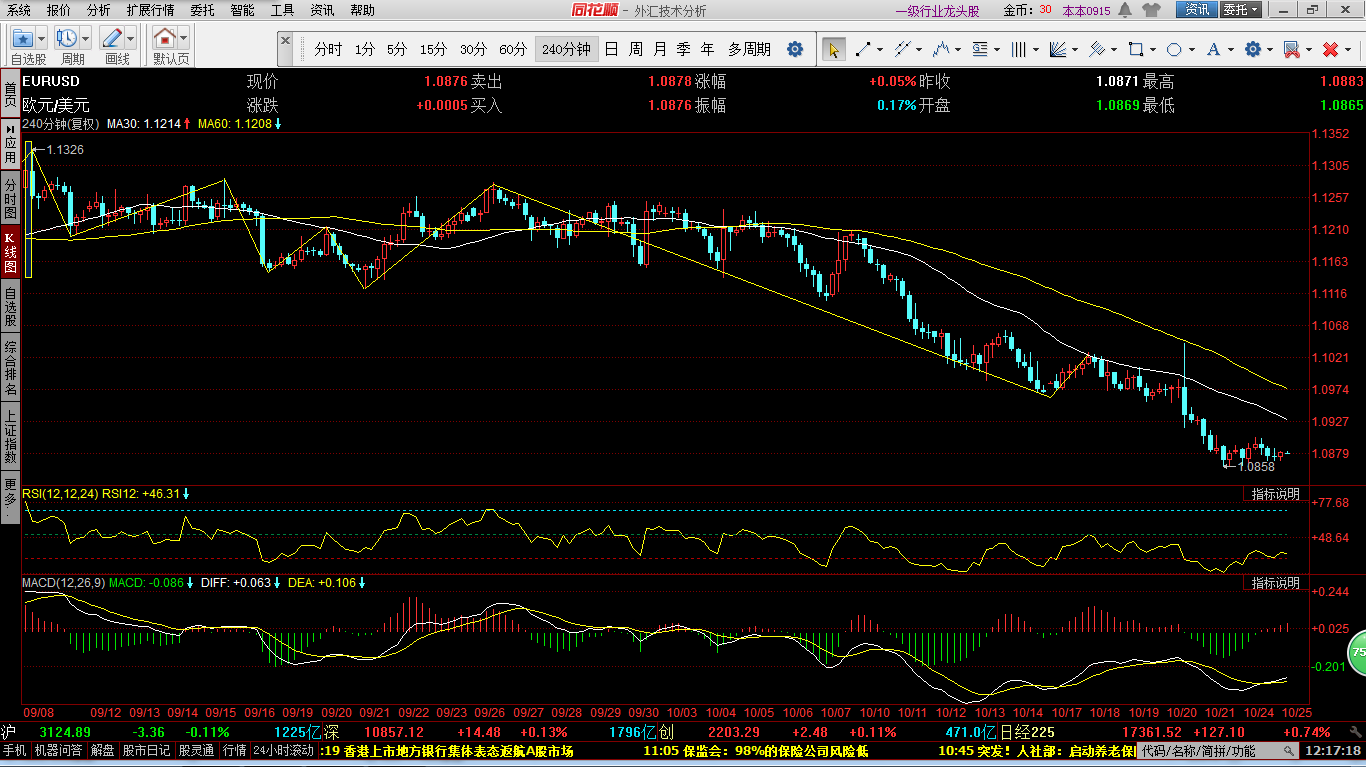Screen dimensions: 1366x767
Task: Open the 工具 menu
Action: pos(282,10)
